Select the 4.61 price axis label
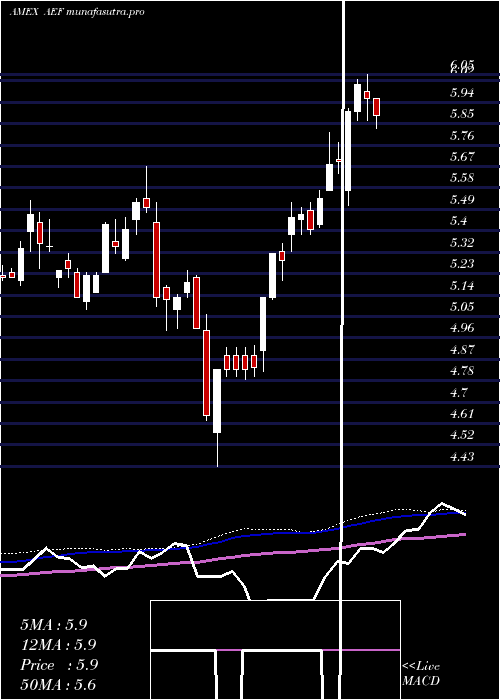500x700 pixels. click(x=462, y=413)
